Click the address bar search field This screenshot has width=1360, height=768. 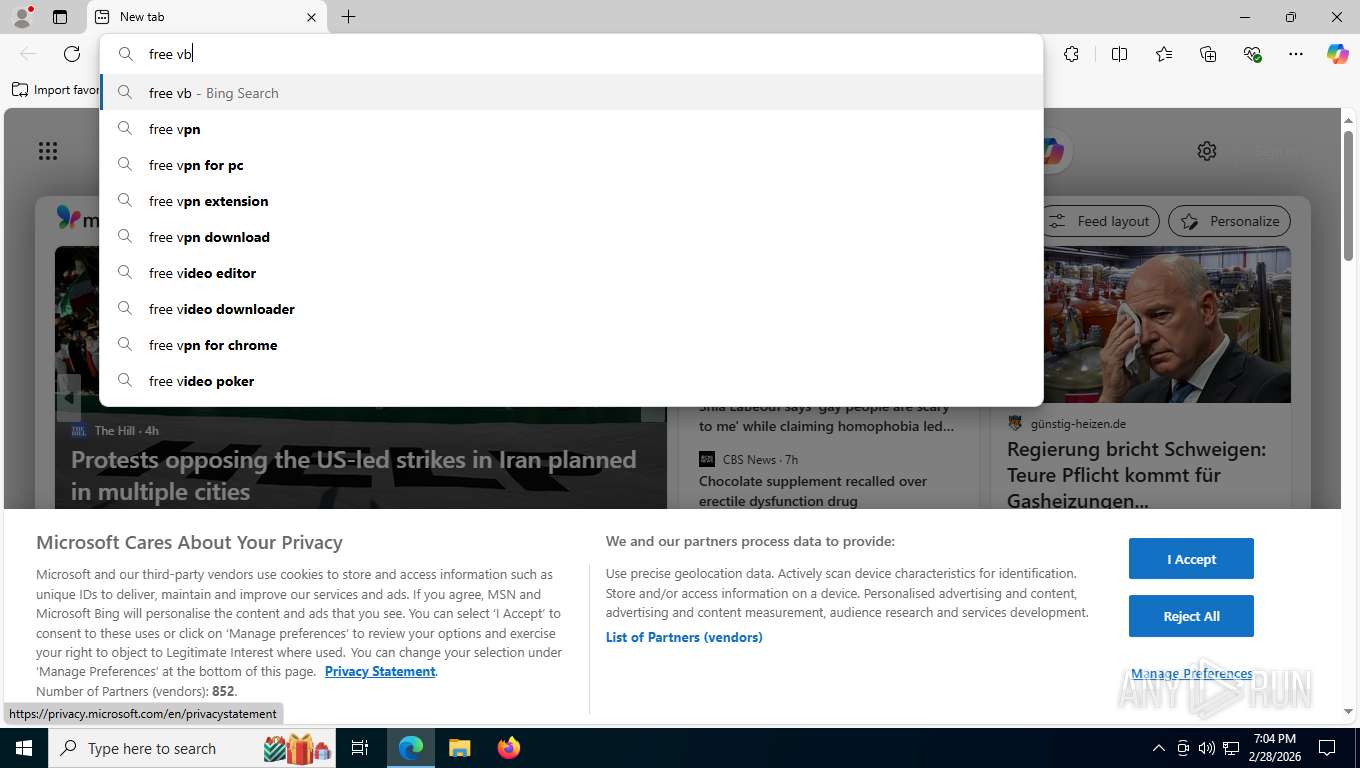571,54
